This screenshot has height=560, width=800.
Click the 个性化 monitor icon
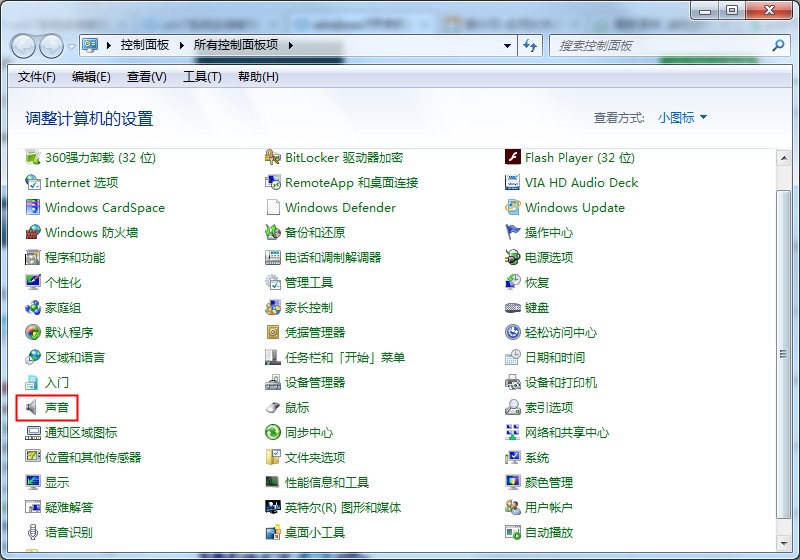tap(33, 282)
